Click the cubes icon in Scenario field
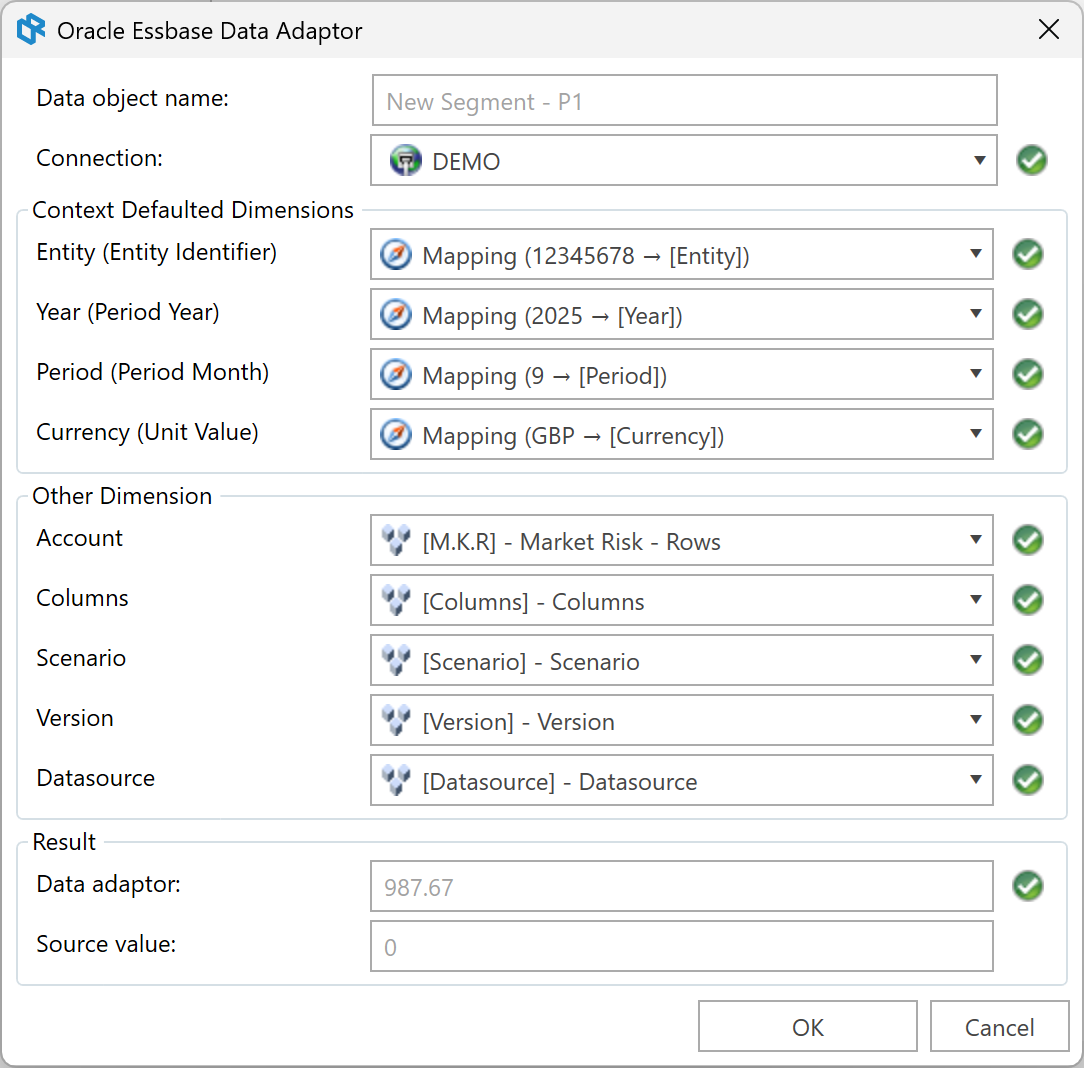1084x1068 pixels. 396,660
